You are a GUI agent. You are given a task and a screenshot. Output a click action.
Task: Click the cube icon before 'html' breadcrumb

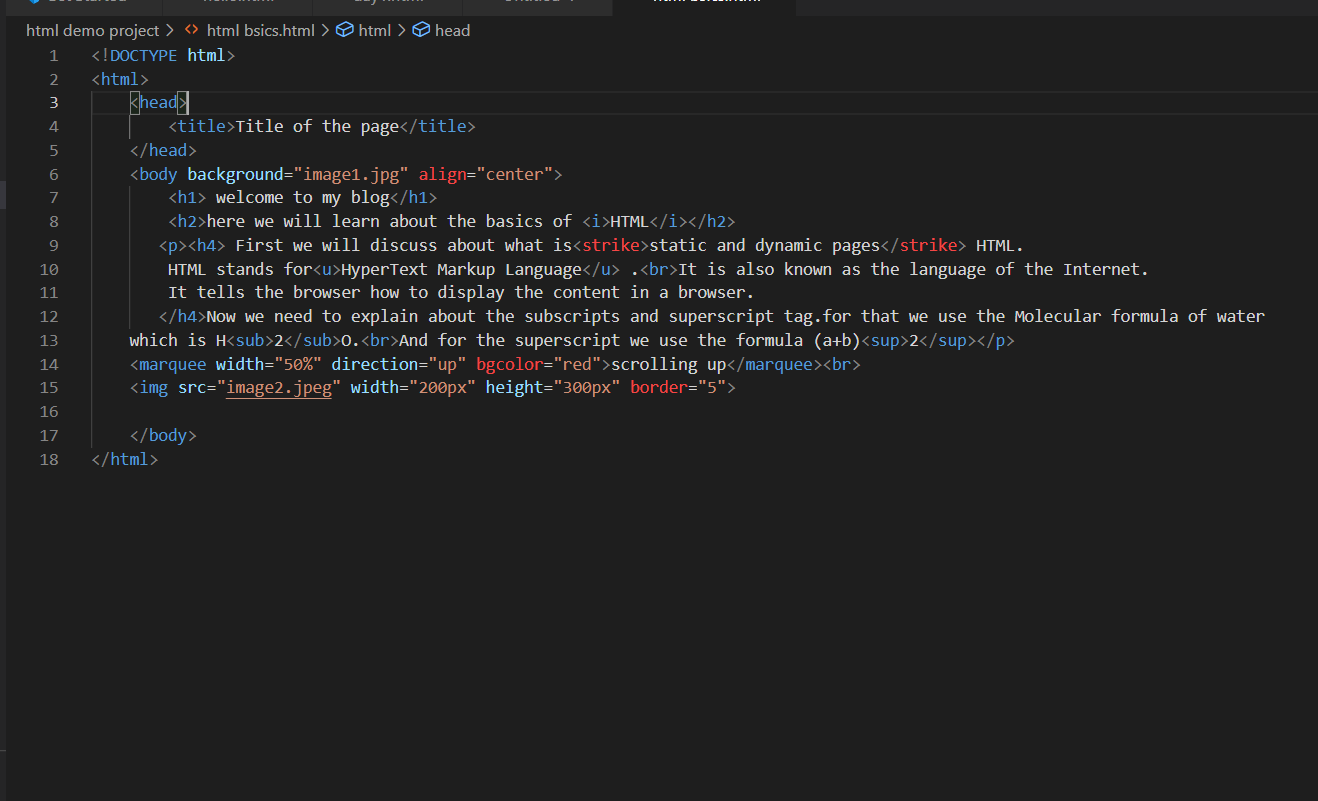(344, 30)
